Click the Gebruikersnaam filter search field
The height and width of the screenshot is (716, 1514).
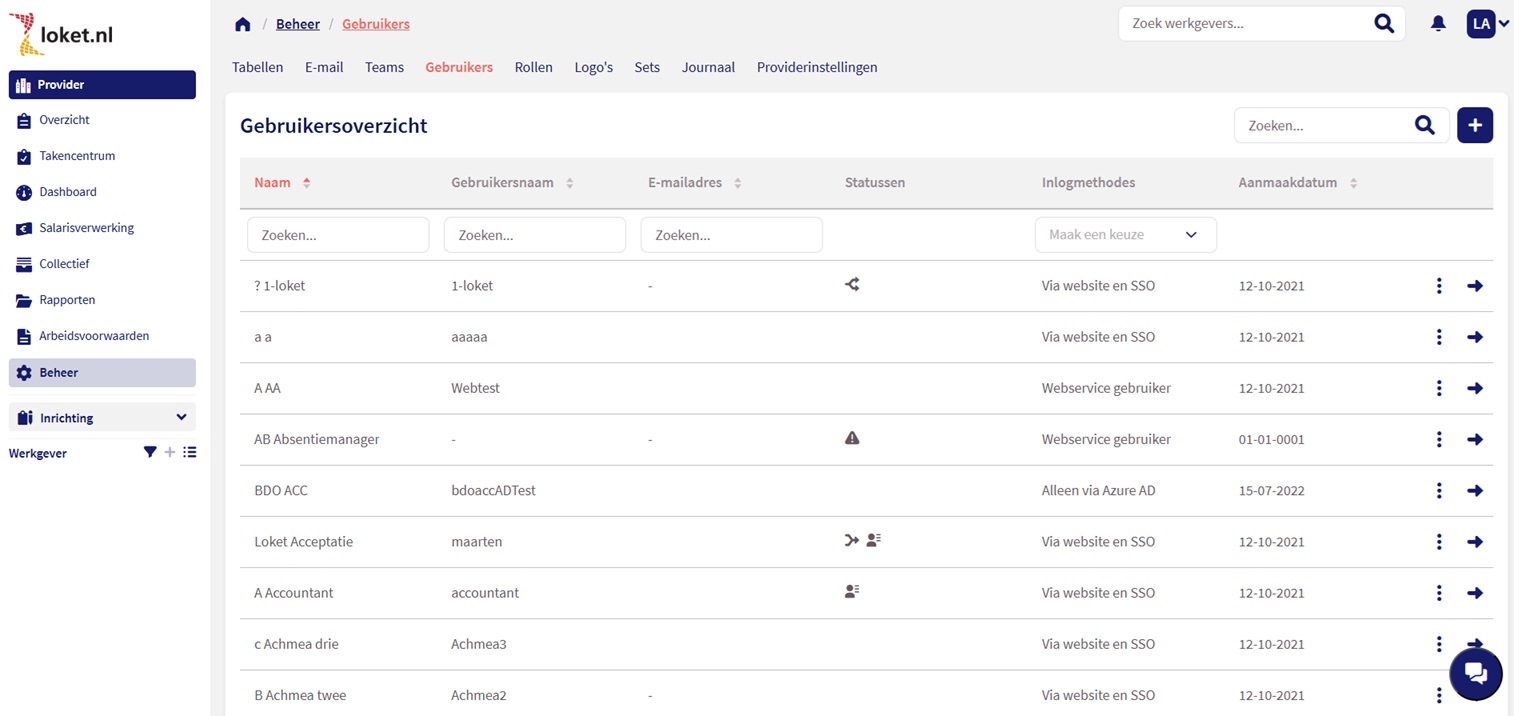(534, 235)
